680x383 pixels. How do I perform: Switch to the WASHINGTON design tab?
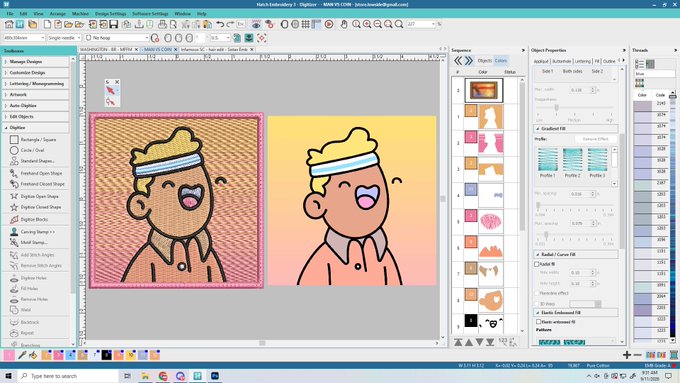point(106,49)
